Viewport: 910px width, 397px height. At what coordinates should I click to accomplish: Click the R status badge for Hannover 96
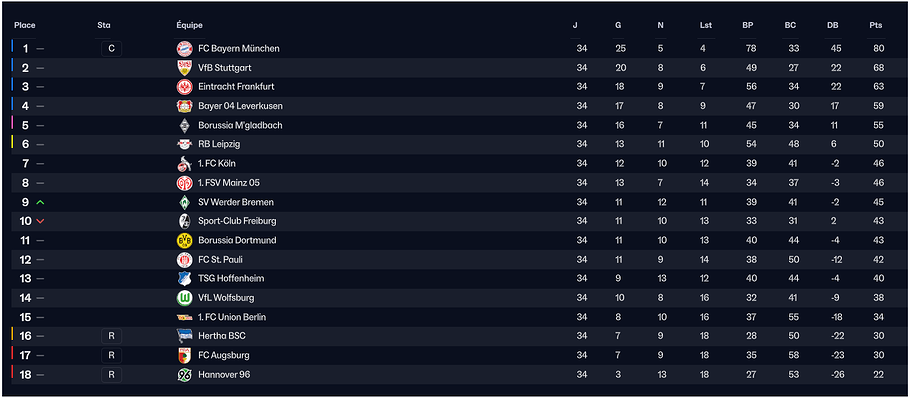pyautogui.click(x=111, y=375)
